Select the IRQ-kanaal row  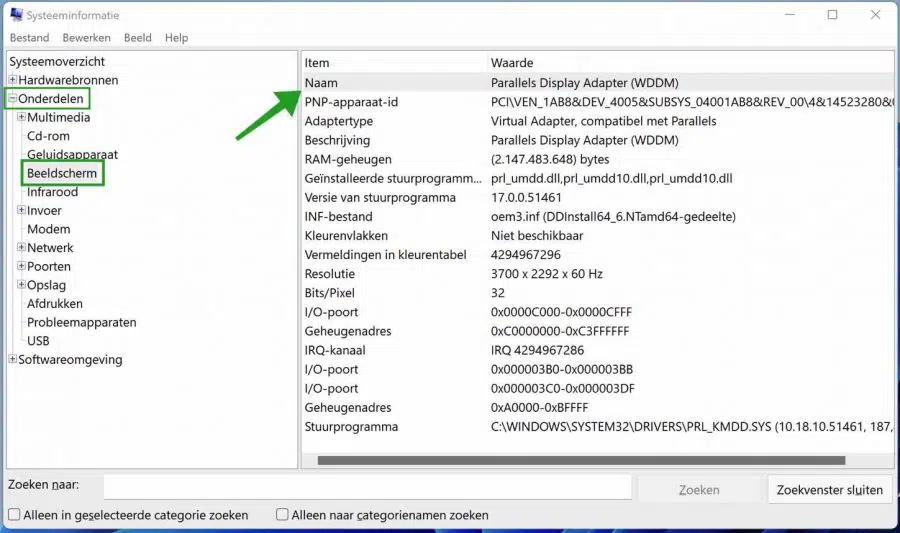pyautogui.click(x=598, y=350)
